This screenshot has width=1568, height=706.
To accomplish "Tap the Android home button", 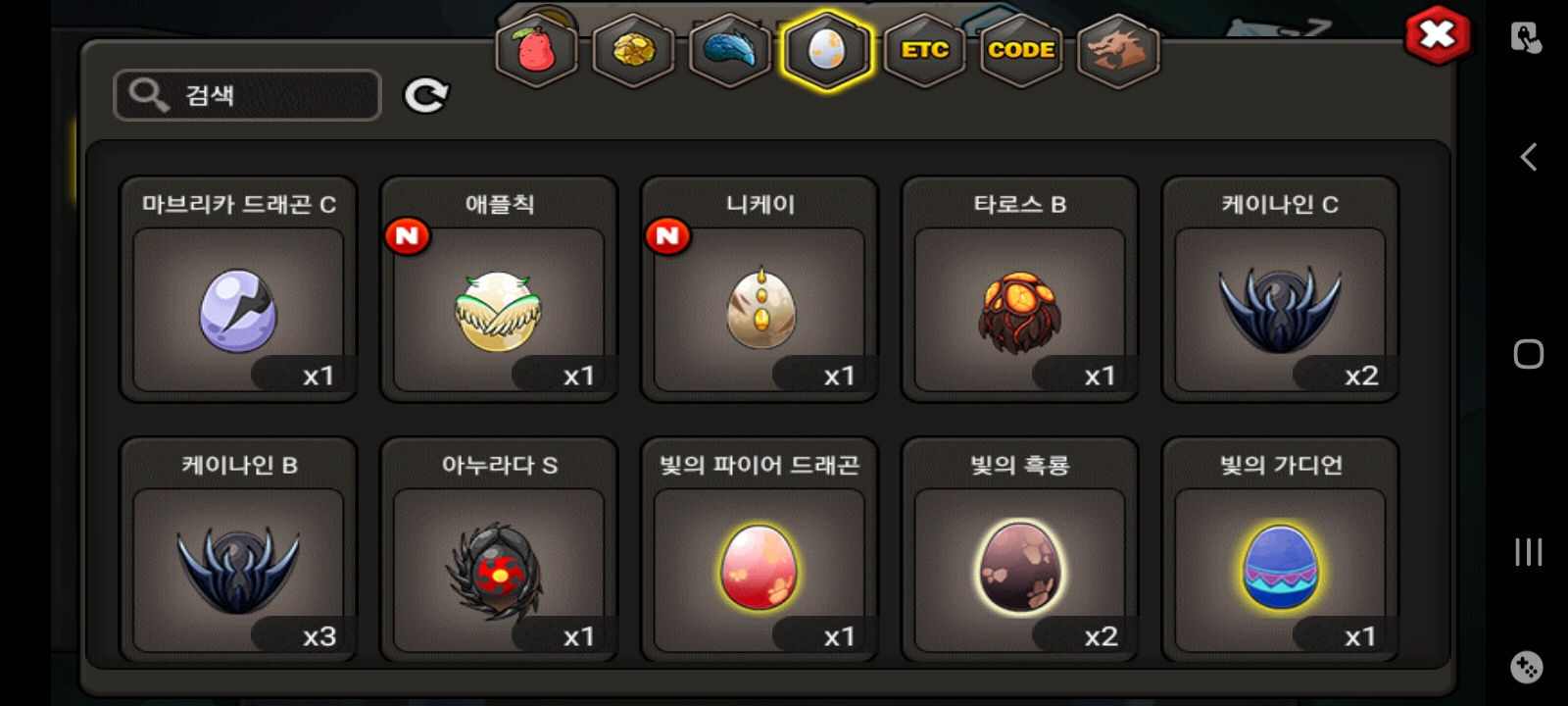I will pos(1529,354).
